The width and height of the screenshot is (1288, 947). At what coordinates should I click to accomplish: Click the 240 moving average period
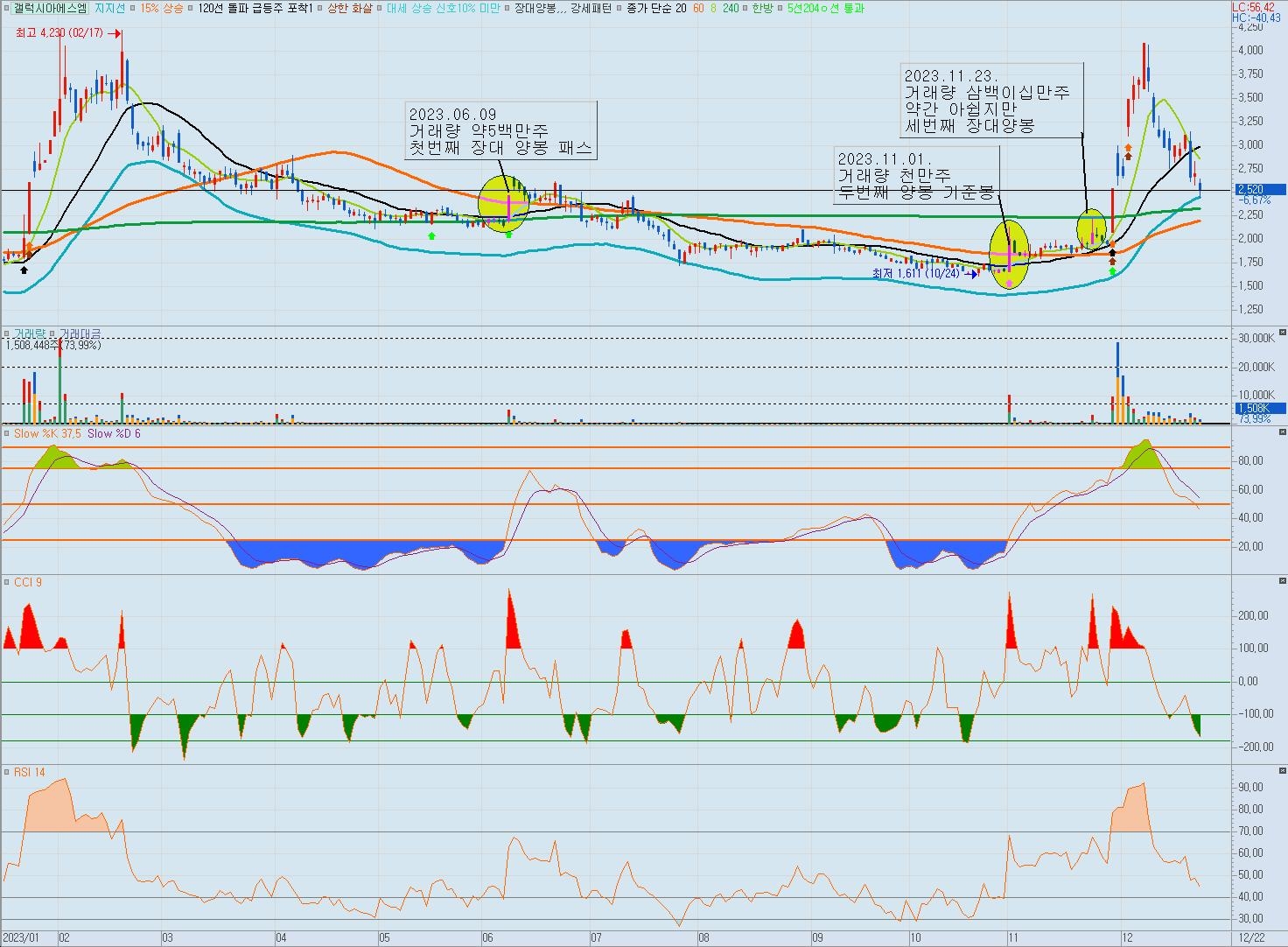click(730, 8)
